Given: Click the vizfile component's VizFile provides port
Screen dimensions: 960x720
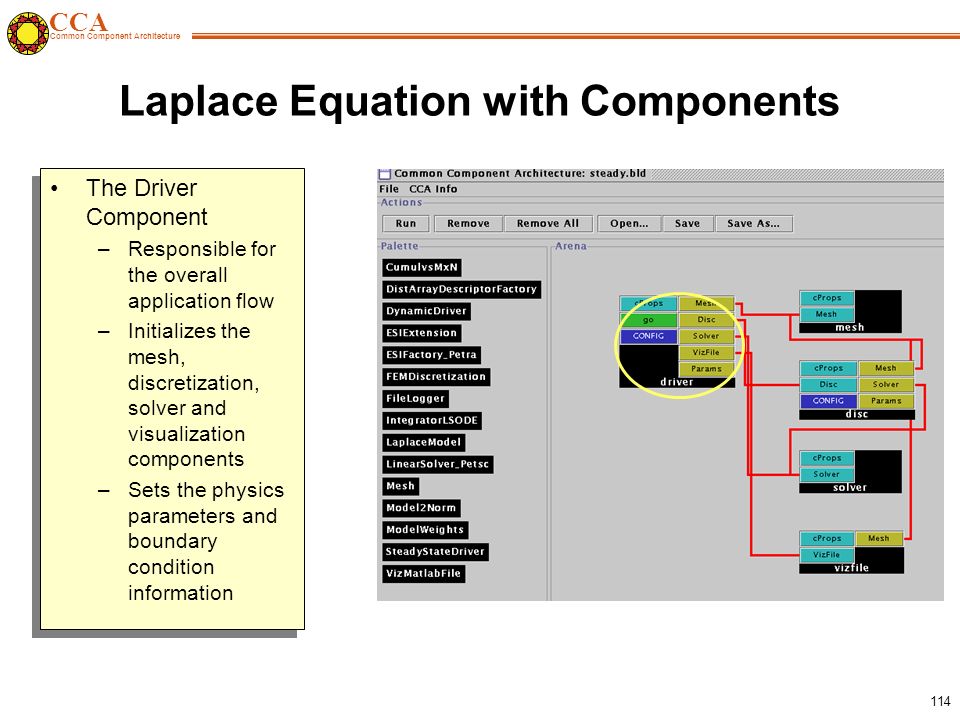Looking at the screenshot, I should pyautogui.click(x=827, y=555).
